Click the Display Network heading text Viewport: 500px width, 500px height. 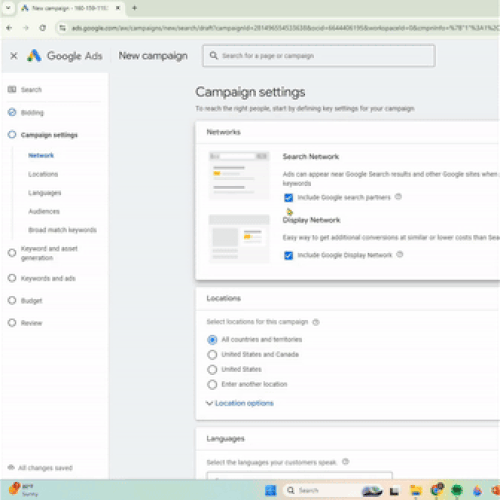tap(311, 220)
